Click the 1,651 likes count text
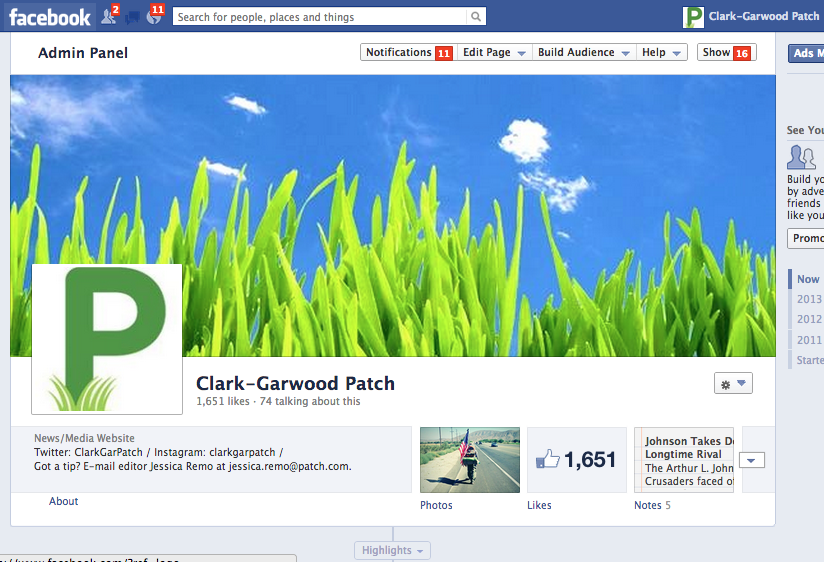Viewport: 824px width, 562px height. pyautogui.click(x=223, y=401)
